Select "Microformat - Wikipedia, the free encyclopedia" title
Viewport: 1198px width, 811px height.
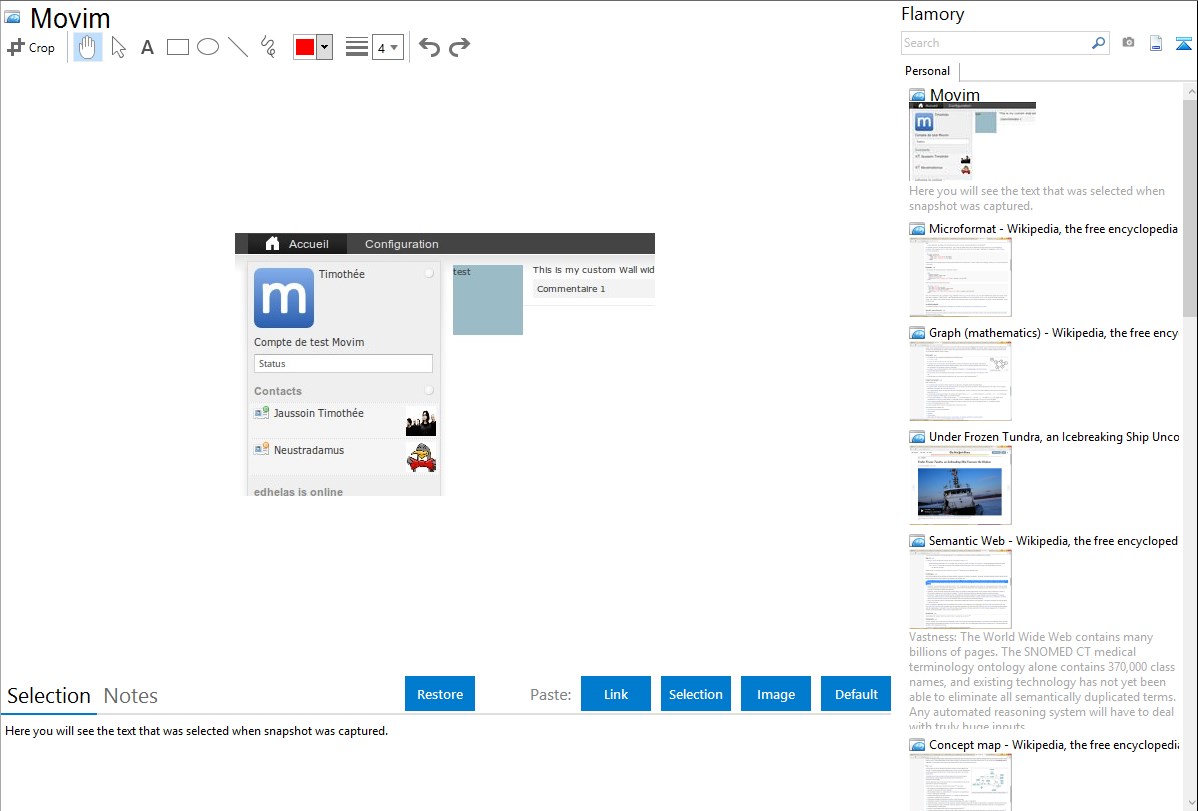1054,229
